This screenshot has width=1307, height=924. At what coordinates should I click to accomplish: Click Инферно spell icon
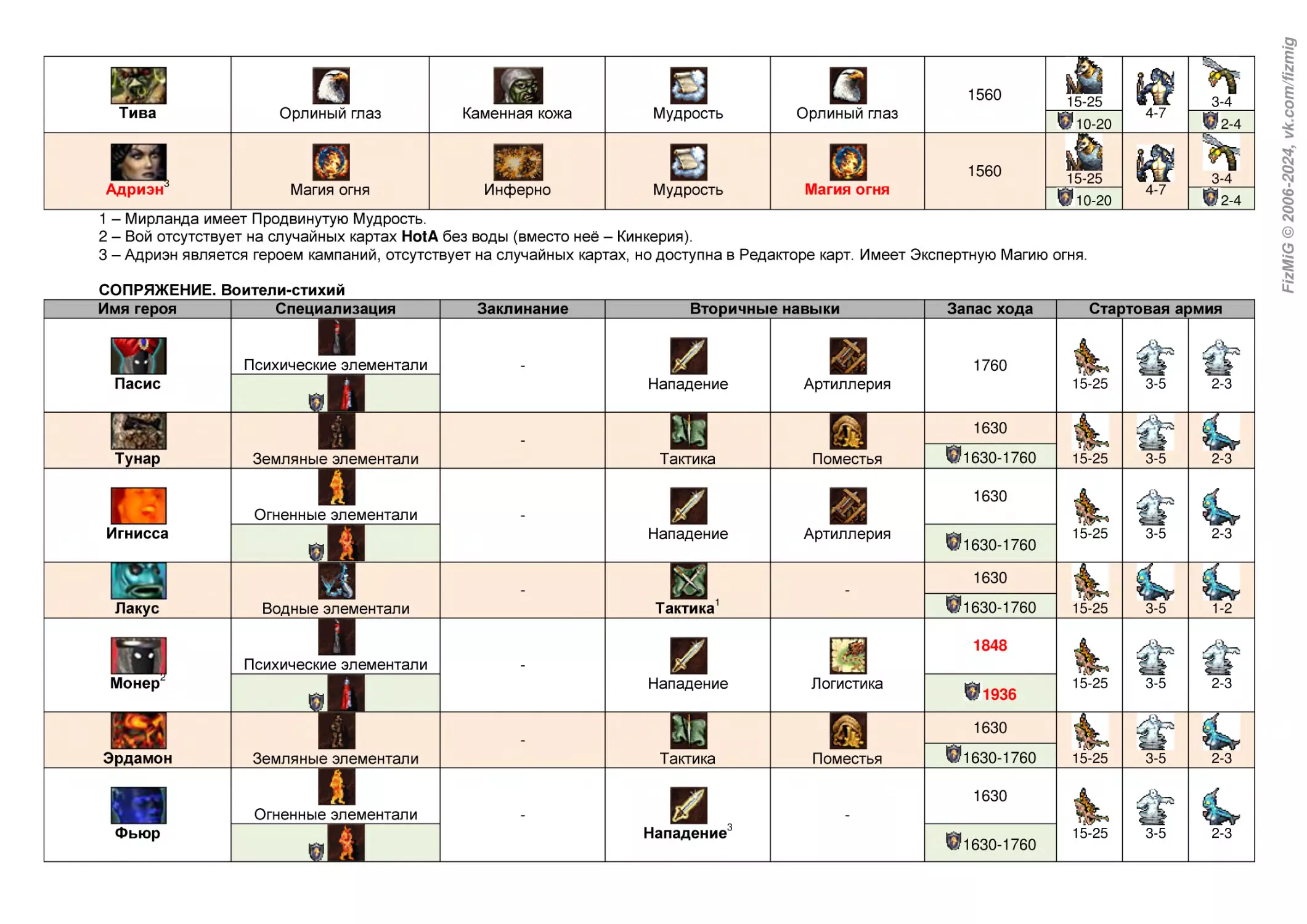pyautogui.click(x=518, y=162)
